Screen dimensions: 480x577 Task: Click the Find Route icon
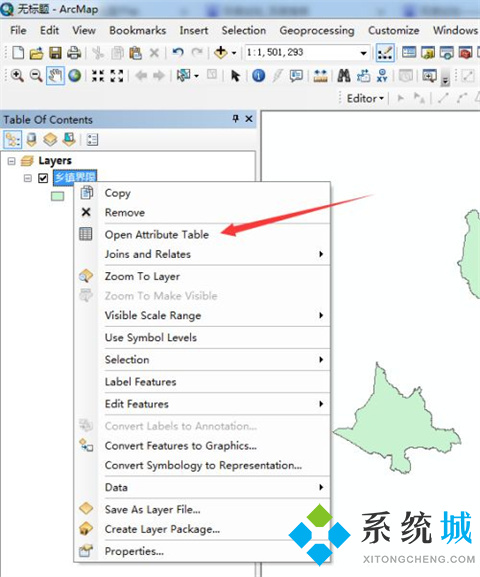point(363,76)
